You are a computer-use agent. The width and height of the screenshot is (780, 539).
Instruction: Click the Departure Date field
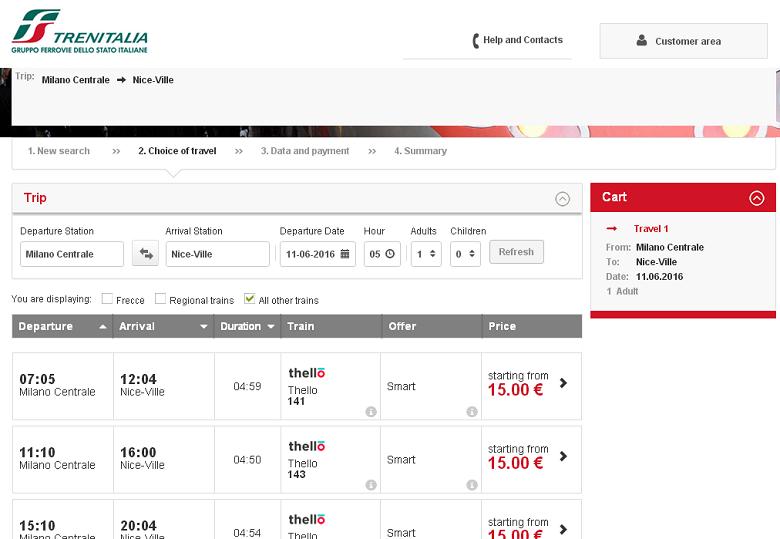pos(317,254)
